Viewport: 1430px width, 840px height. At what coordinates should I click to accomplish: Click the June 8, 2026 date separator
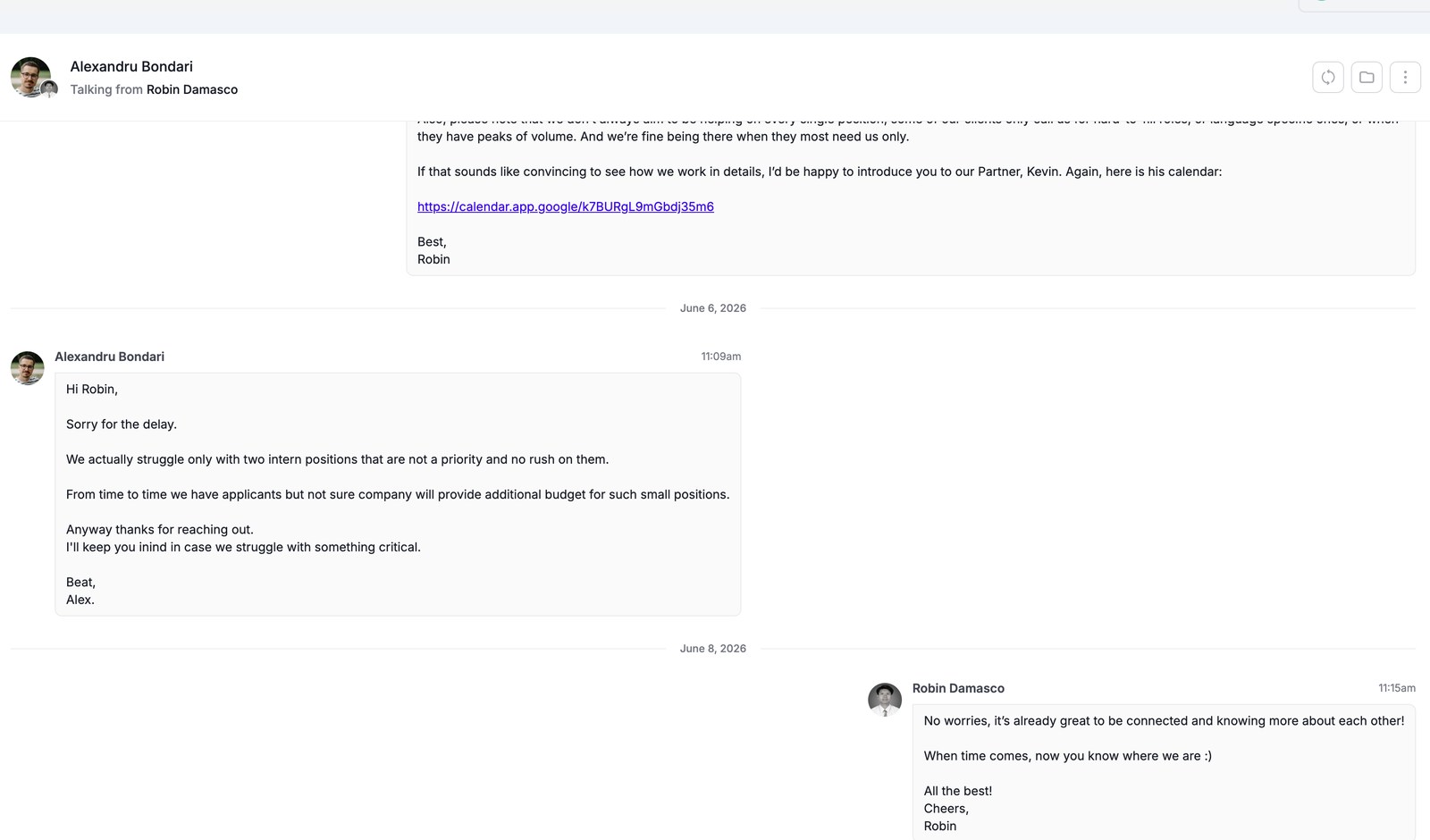[712, 649]
